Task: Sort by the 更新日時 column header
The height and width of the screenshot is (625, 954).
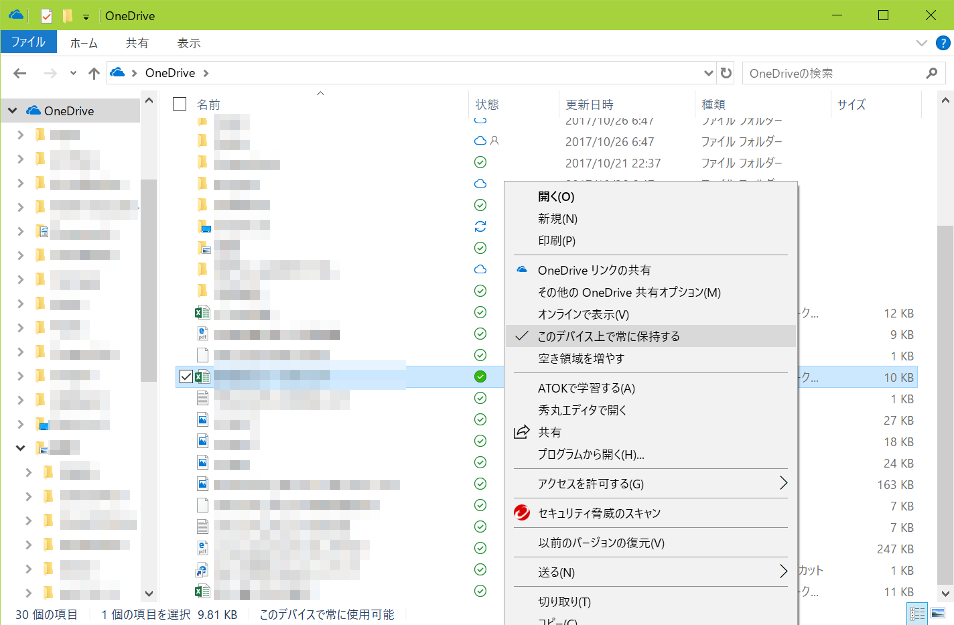Action: (589, 105)
